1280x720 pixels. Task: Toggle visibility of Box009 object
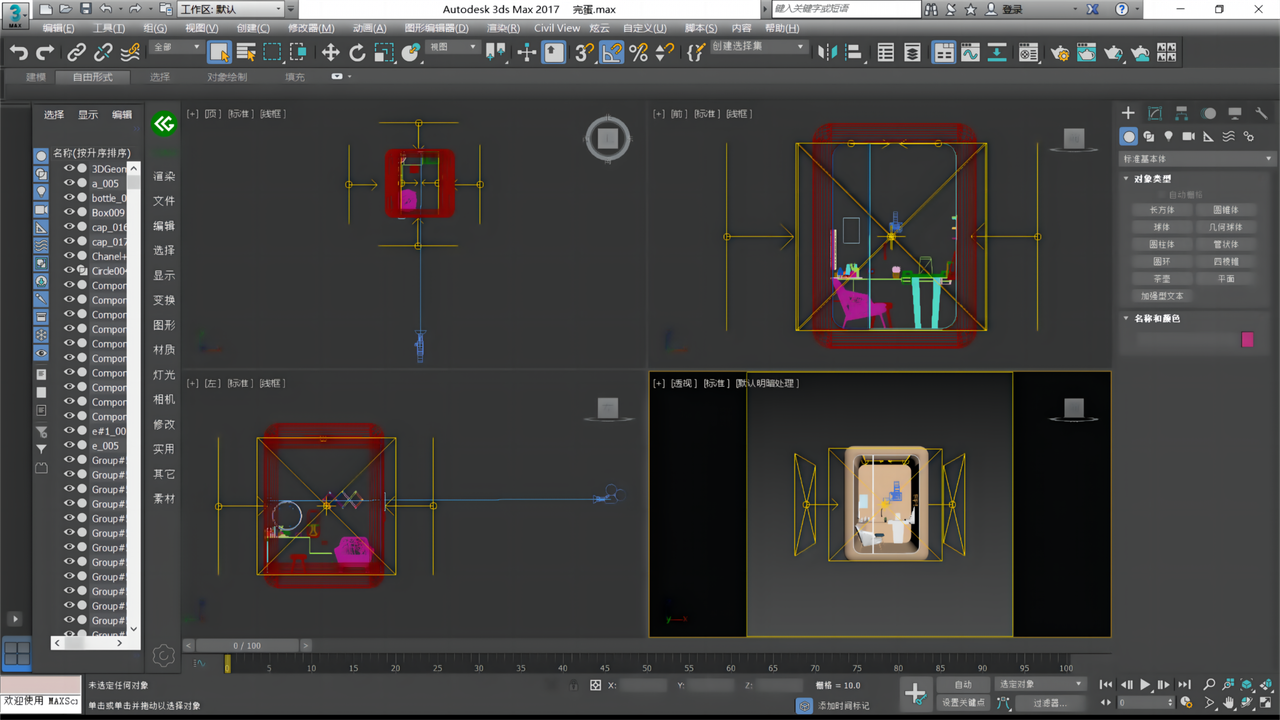(x=69, y=213)
